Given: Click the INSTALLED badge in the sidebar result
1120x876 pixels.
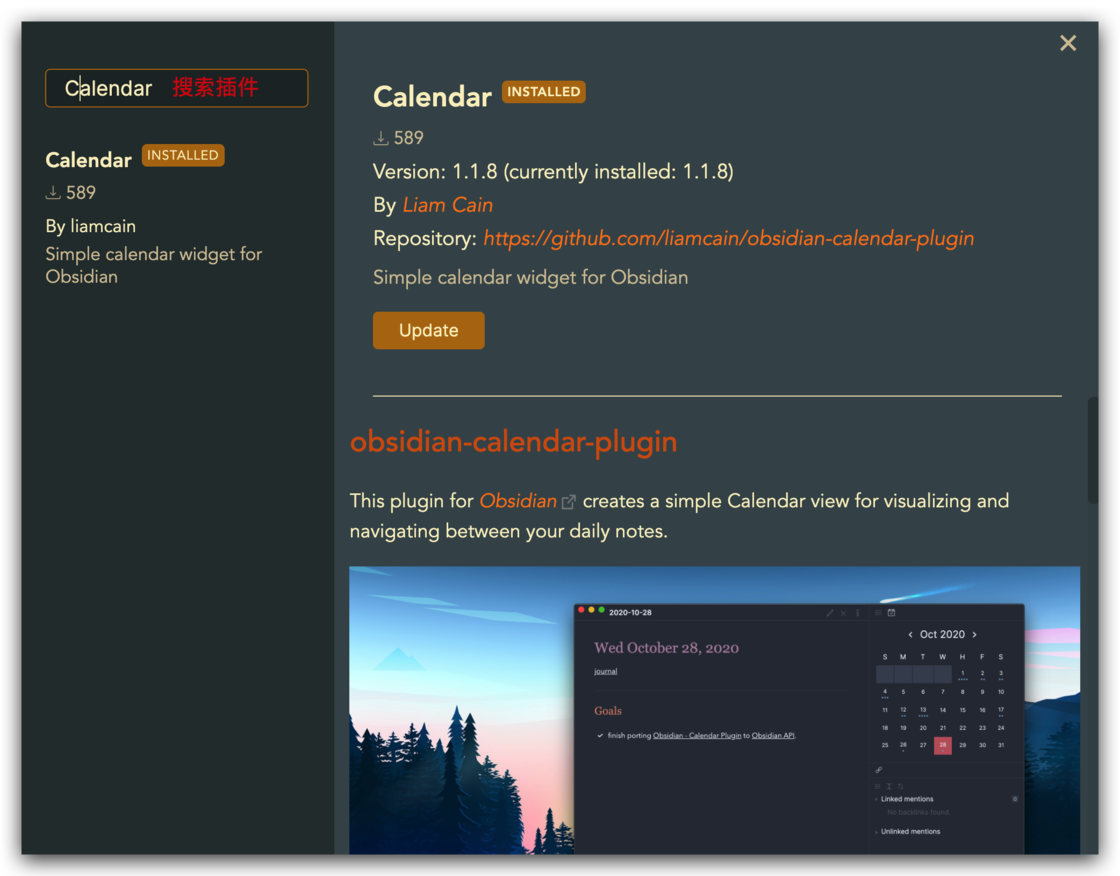Looking at the screenshot, I should coord(183,155).
